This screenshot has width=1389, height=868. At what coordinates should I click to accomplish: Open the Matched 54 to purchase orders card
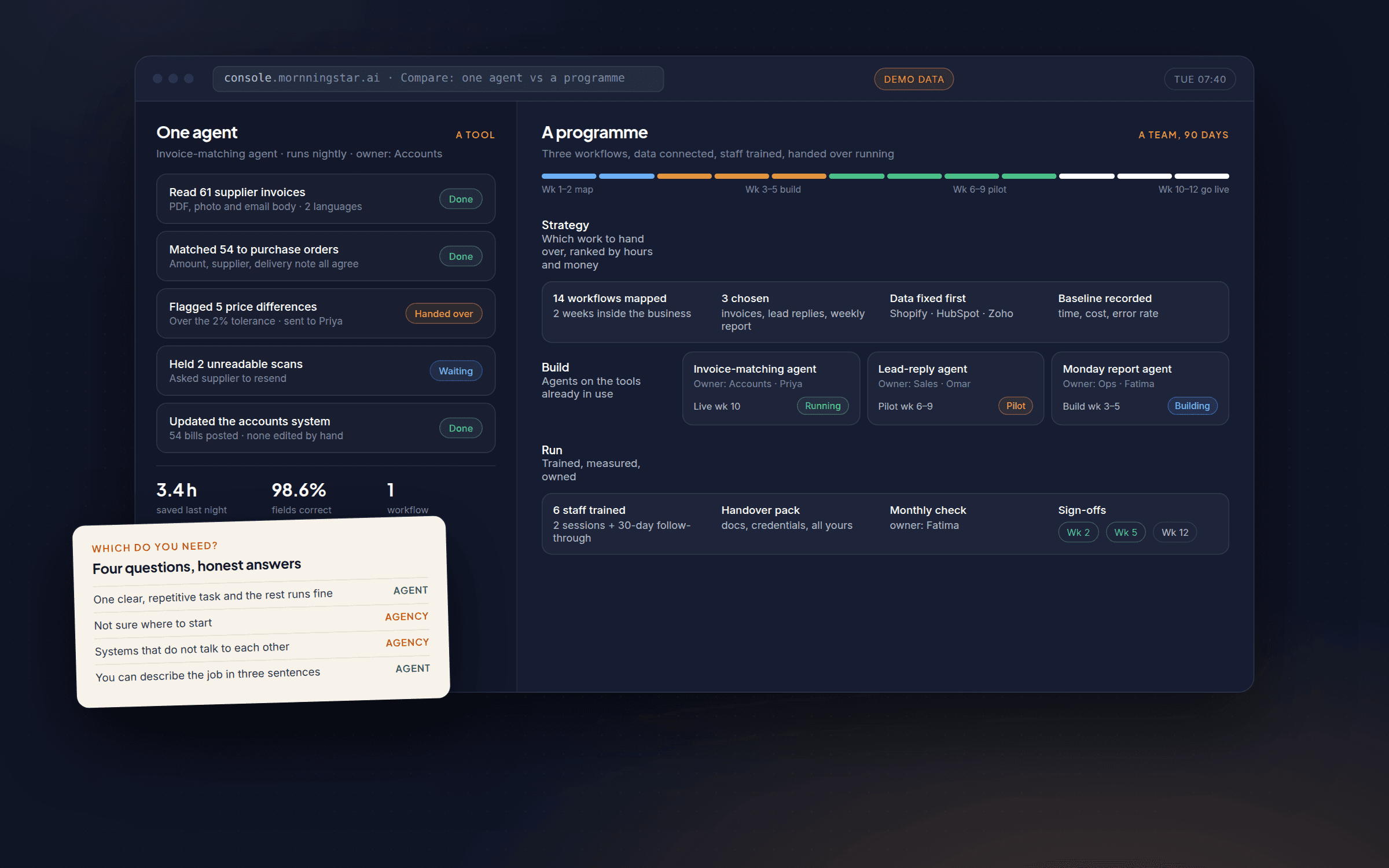tap(325, 256)
